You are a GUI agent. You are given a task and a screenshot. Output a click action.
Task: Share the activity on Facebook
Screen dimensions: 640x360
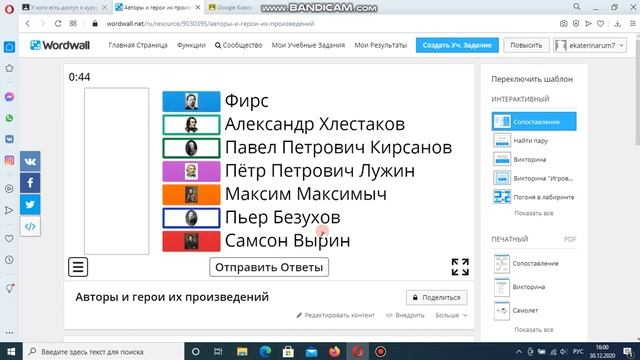tap(30, 182)
